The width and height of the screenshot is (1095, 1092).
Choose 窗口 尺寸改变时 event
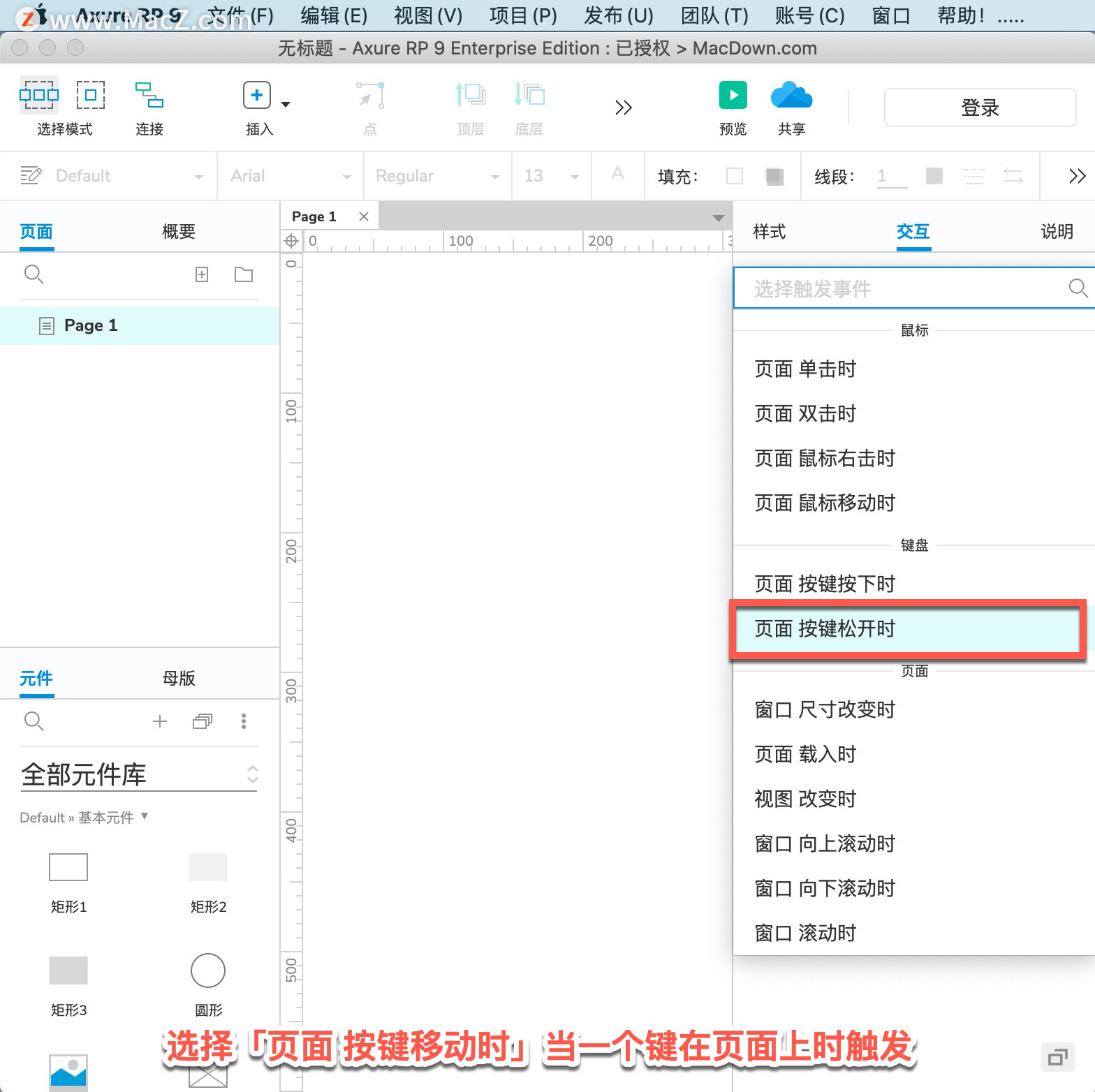coord(914,709)
